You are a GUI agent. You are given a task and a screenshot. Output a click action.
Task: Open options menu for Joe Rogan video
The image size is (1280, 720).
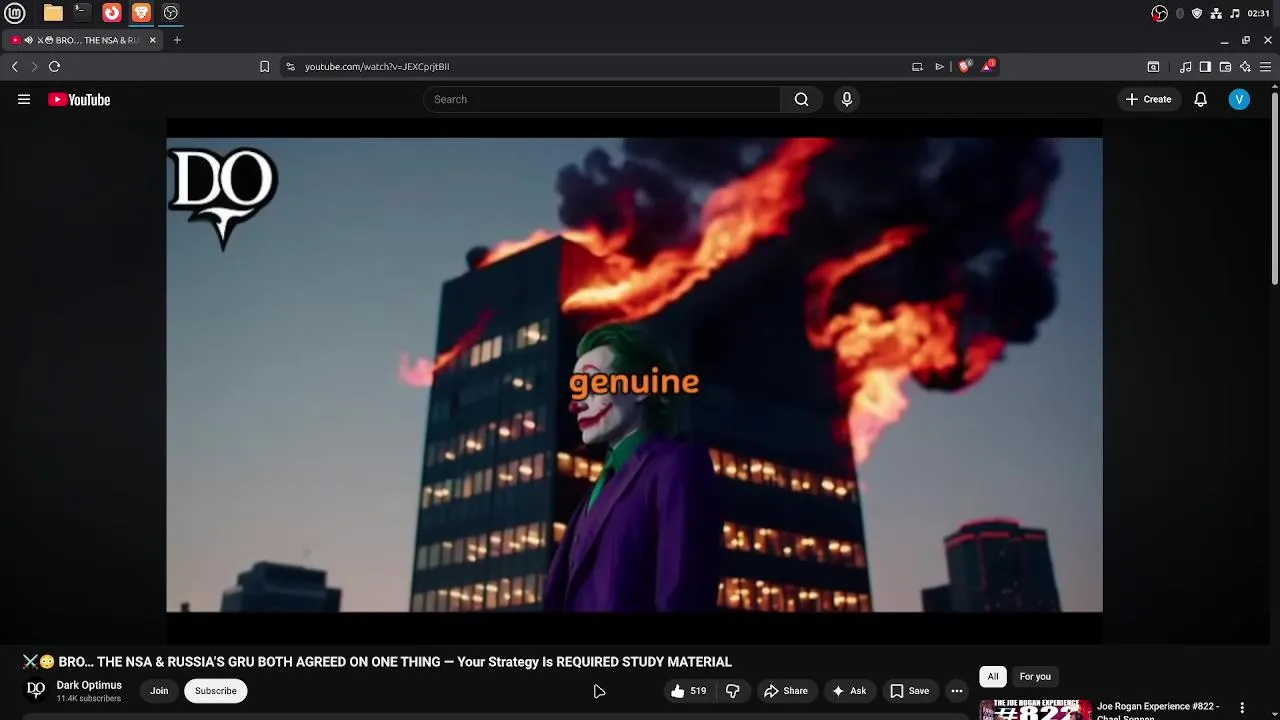(x=1242, y=708)
